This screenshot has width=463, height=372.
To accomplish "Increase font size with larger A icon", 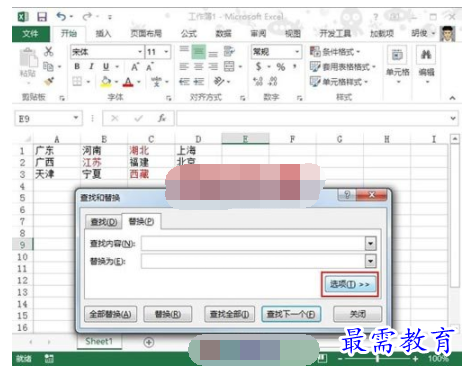I will 135,67.
